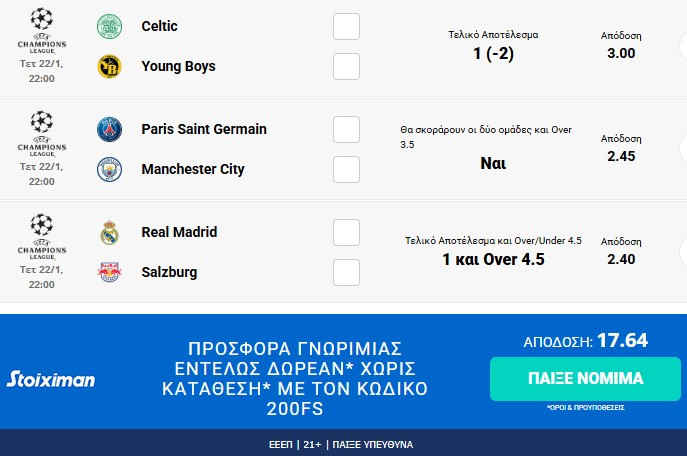Click the Paris Saint Germain crest icon
This screenshot has height=456, width=687.
(108, 129)
